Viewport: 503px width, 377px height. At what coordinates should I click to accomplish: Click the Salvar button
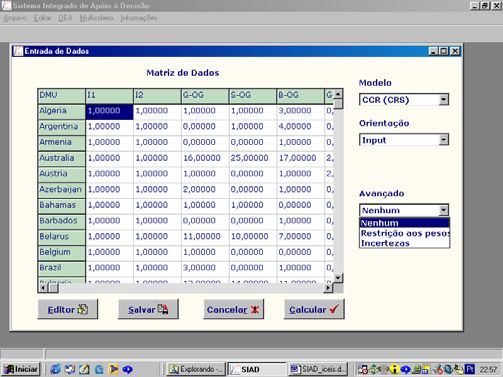point(148,309)
